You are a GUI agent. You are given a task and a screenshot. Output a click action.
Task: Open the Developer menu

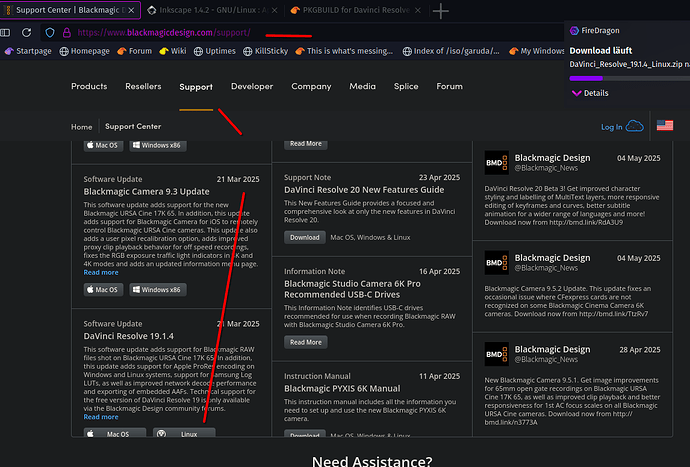point(252,86)
